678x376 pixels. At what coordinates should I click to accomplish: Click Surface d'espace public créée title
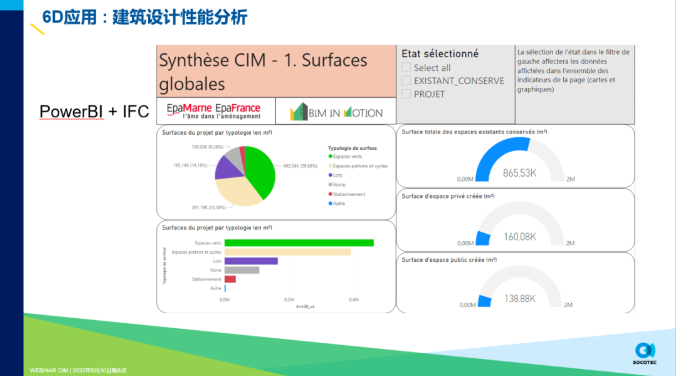[449, 260]
